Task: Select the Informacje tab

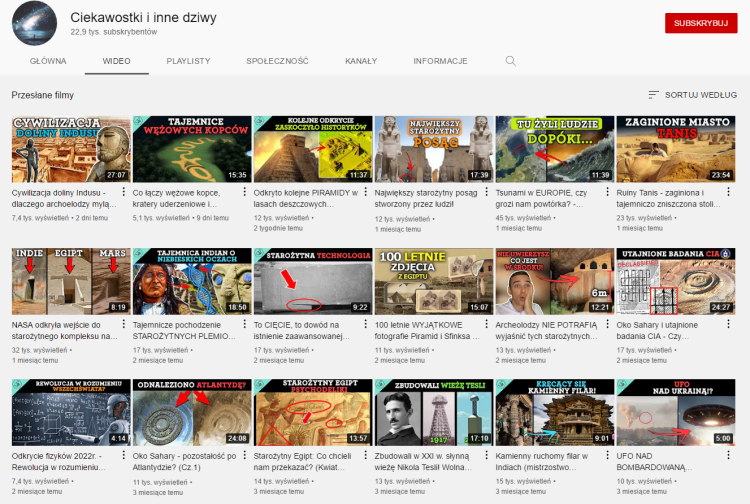Action: tap(440, 61)
